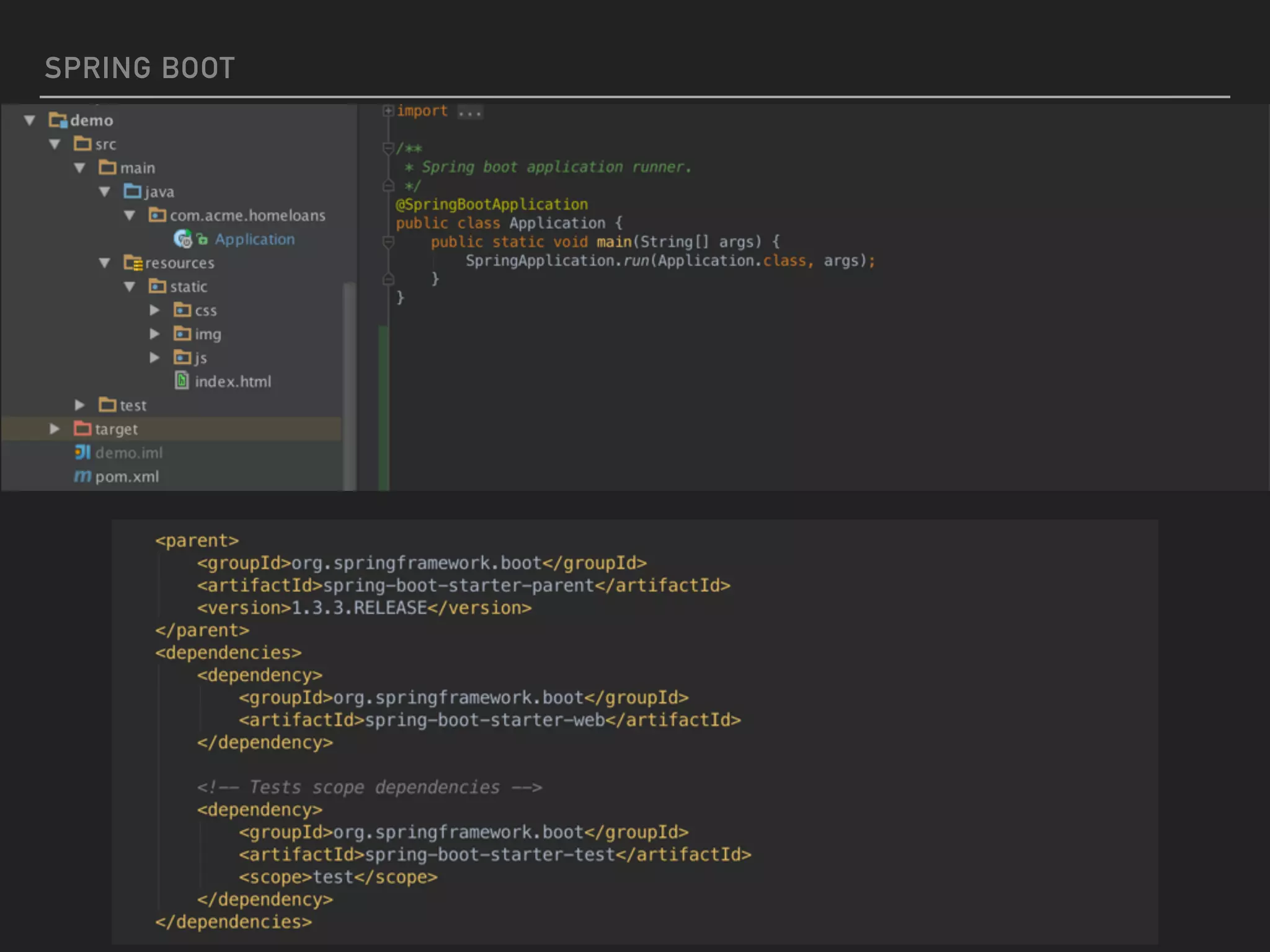Select the demo project label
The width and height of the screenshot is (1270, 952).
92,120
